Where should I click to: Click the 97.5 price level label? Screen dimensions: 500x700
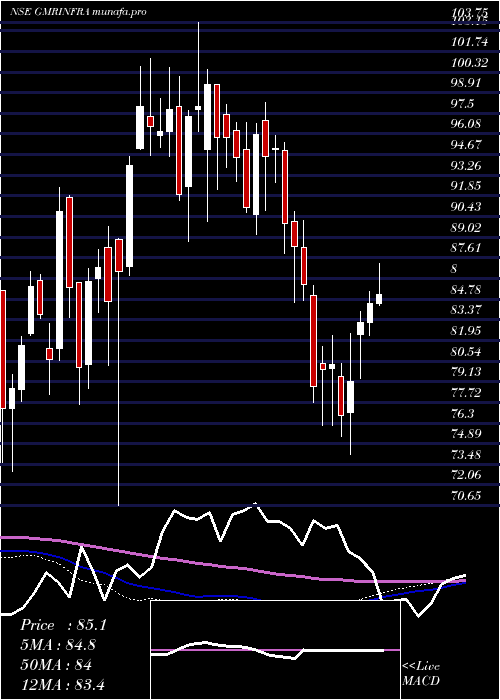(x=462, y=104)
